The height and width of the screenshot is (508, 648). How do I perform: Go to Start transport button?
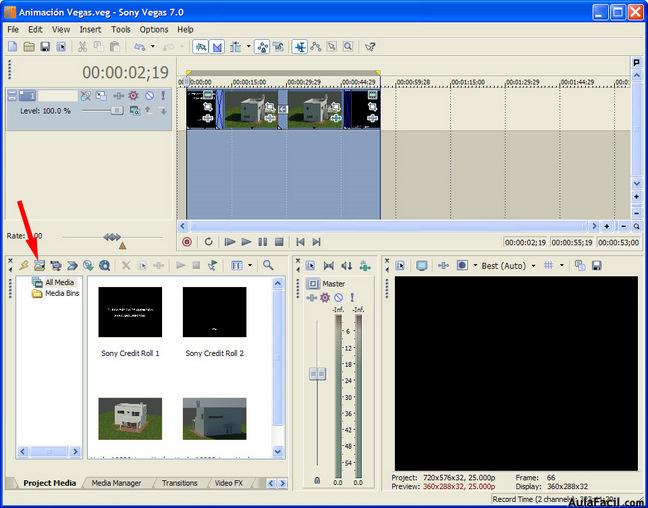pos(300,242)
